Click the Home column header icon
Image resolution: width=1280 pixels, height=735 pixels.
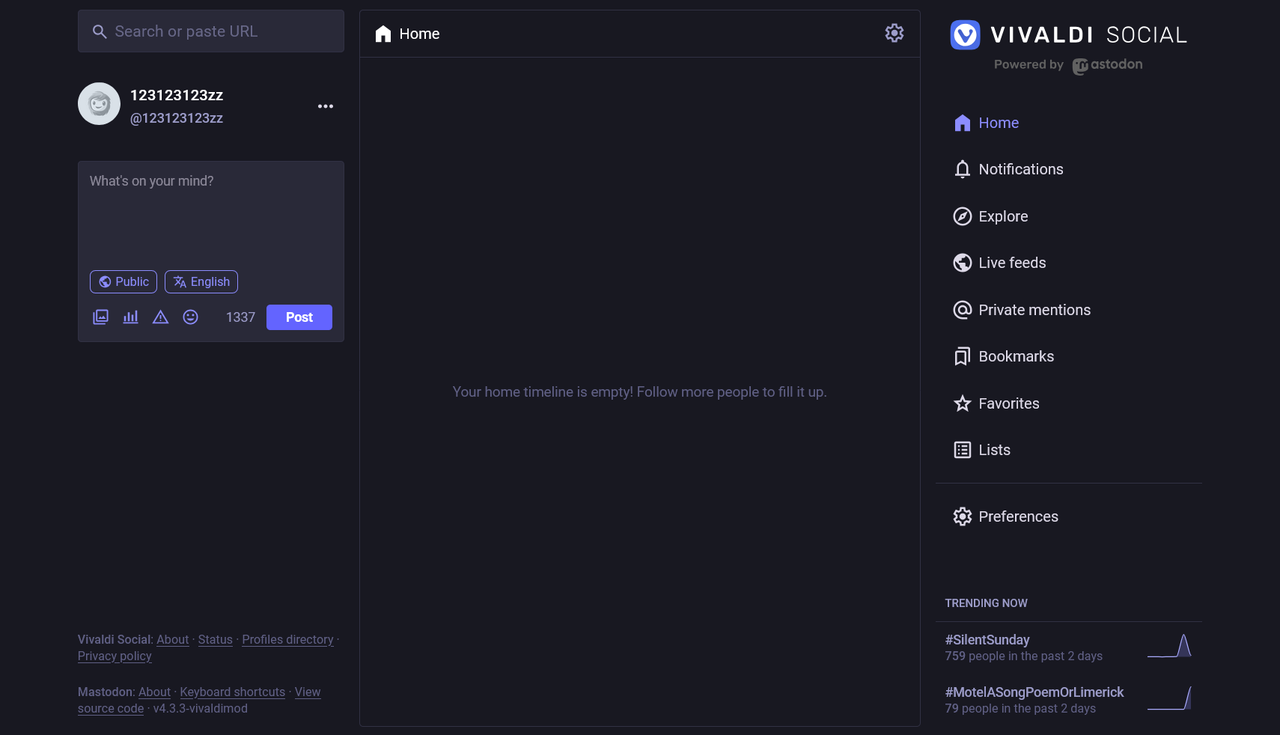383,34
